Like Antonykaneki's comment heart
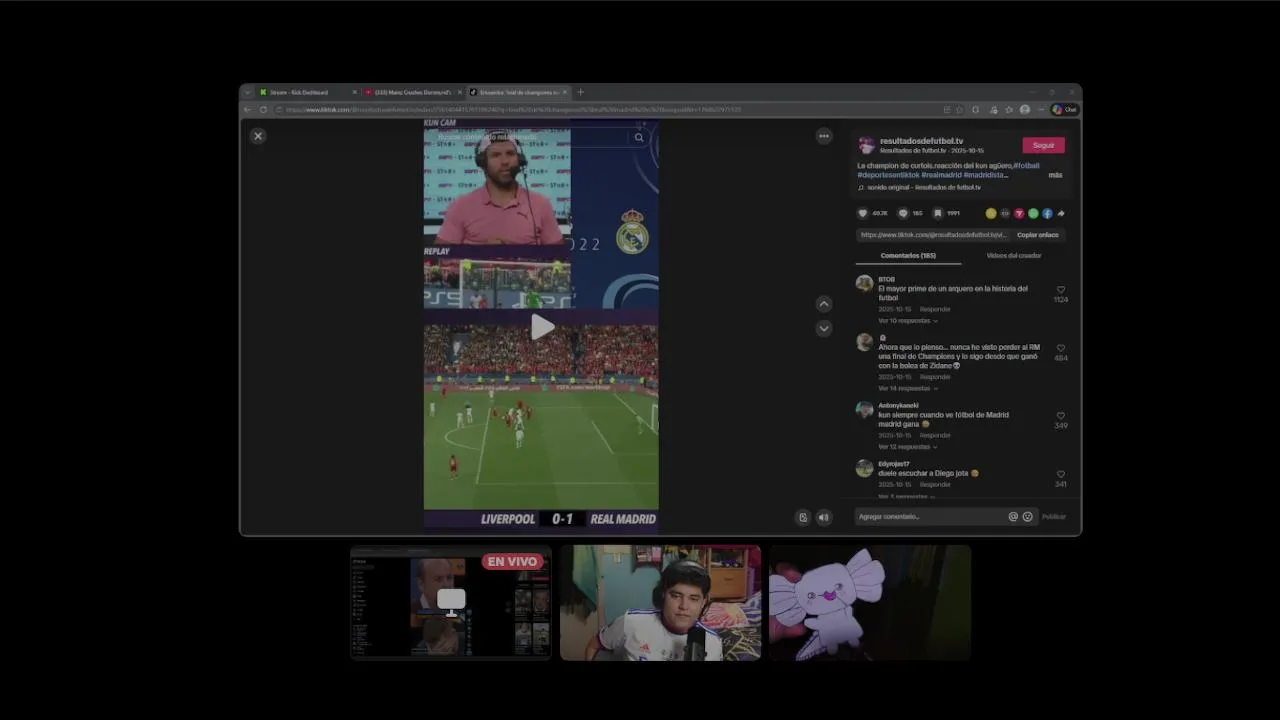Image resolution: width=1280 pixels, height=720 pixels. (1061, 416)
